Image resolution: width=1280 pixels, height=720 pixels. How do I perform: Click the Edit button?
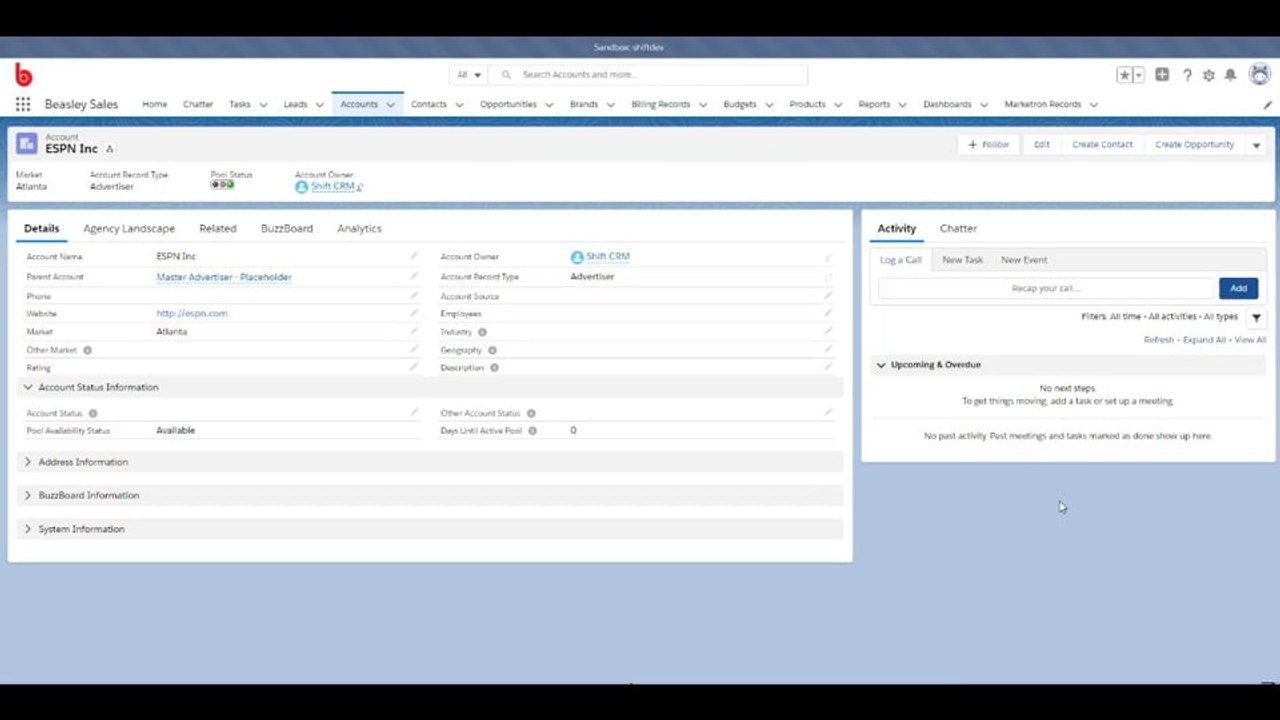(1041, 145)
